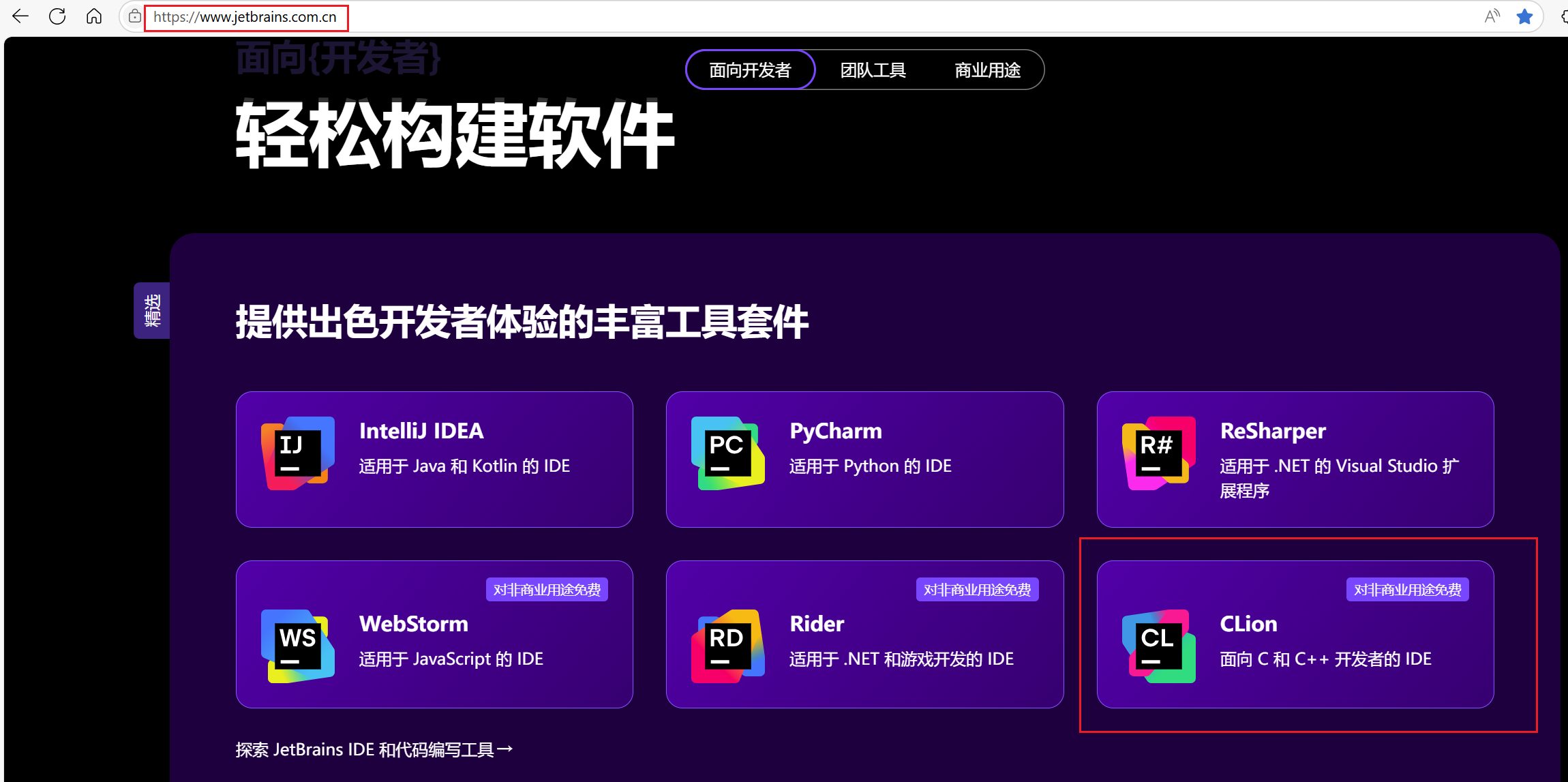Click the blue favorites star icon
The width and height of the screenshot is (1568, 782).
[x=1524, y=16]
